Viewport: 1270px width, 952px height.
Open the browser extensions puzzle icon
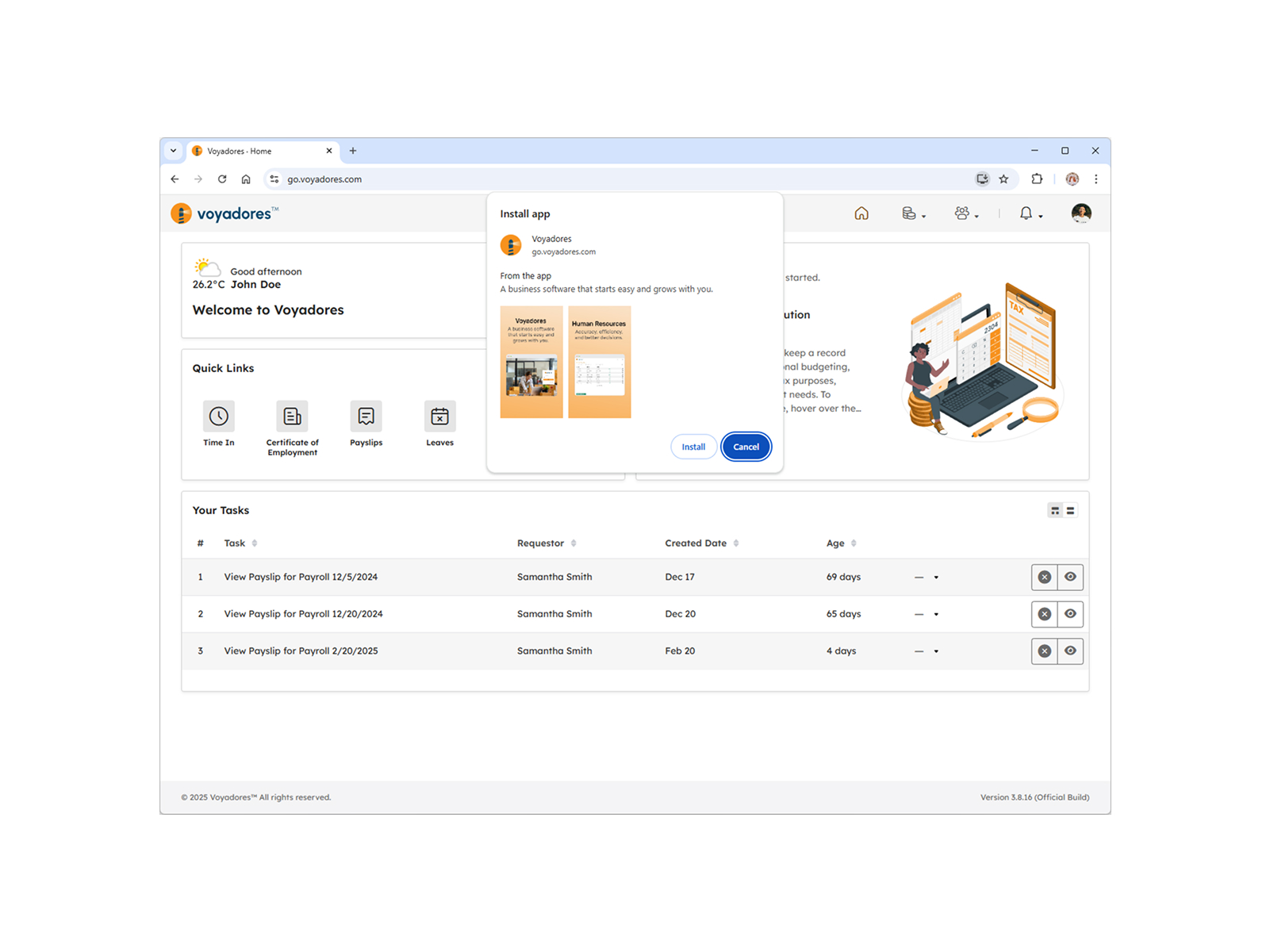[x=1037, y=179]
